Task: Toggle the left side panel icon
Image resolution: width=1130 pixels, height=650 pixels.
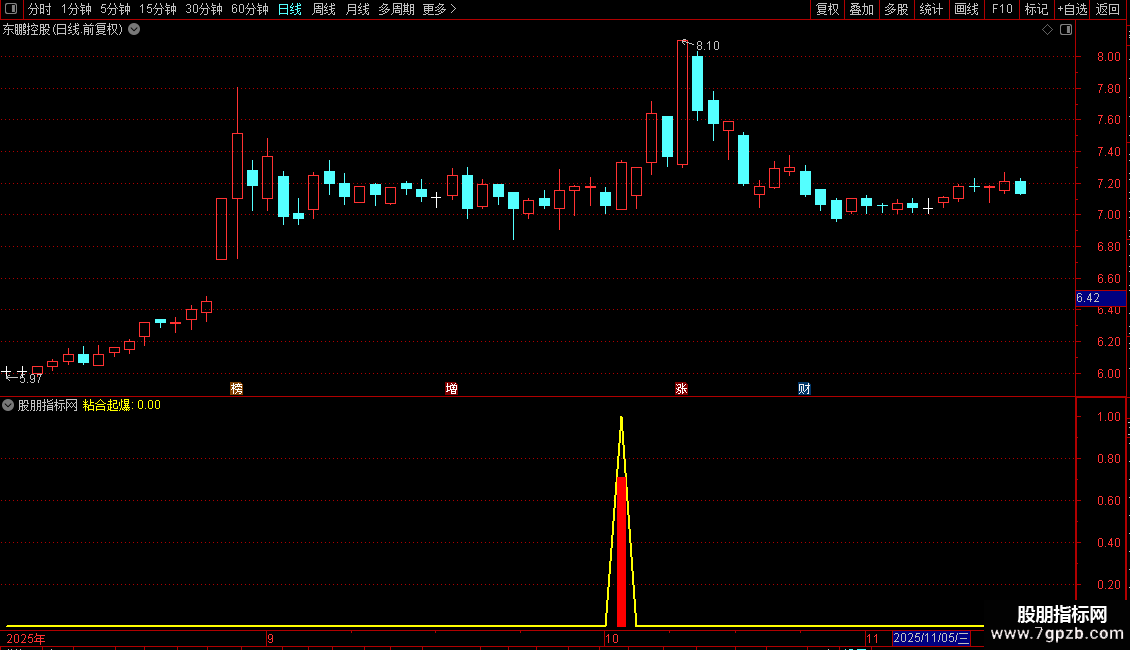Action: 11,9
